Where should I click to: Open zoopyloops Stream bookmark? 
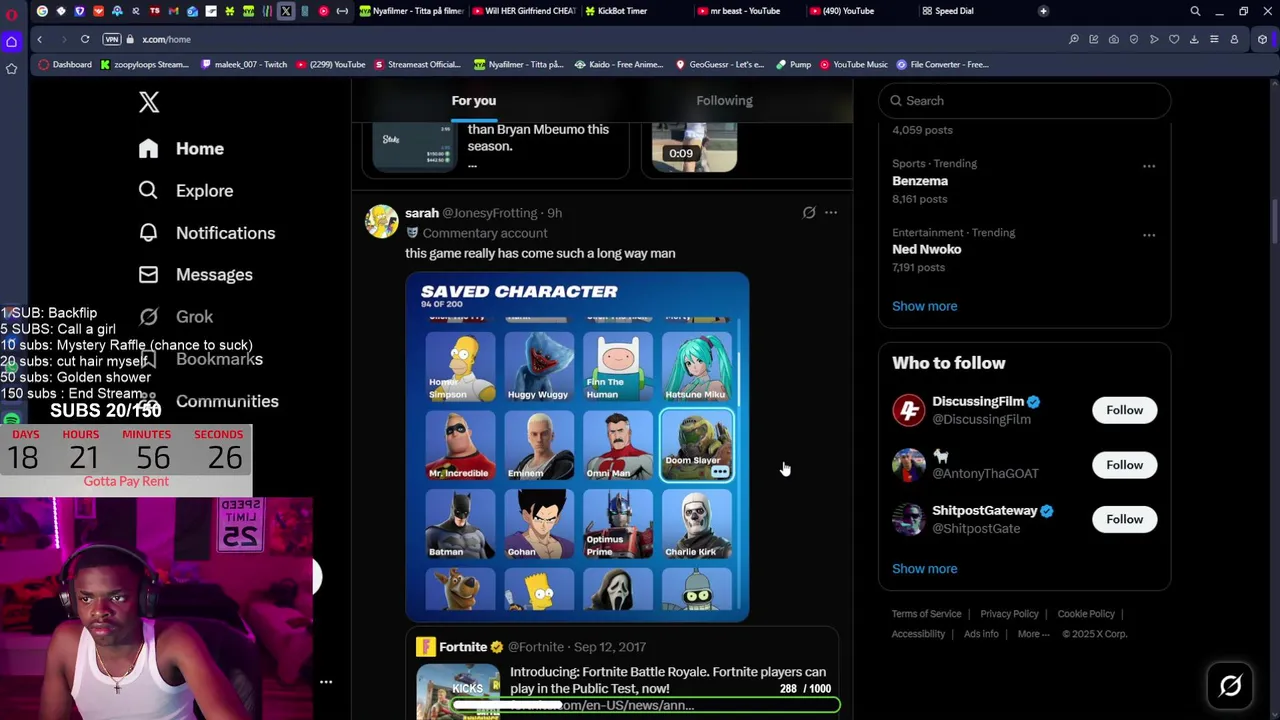[145, 64]
